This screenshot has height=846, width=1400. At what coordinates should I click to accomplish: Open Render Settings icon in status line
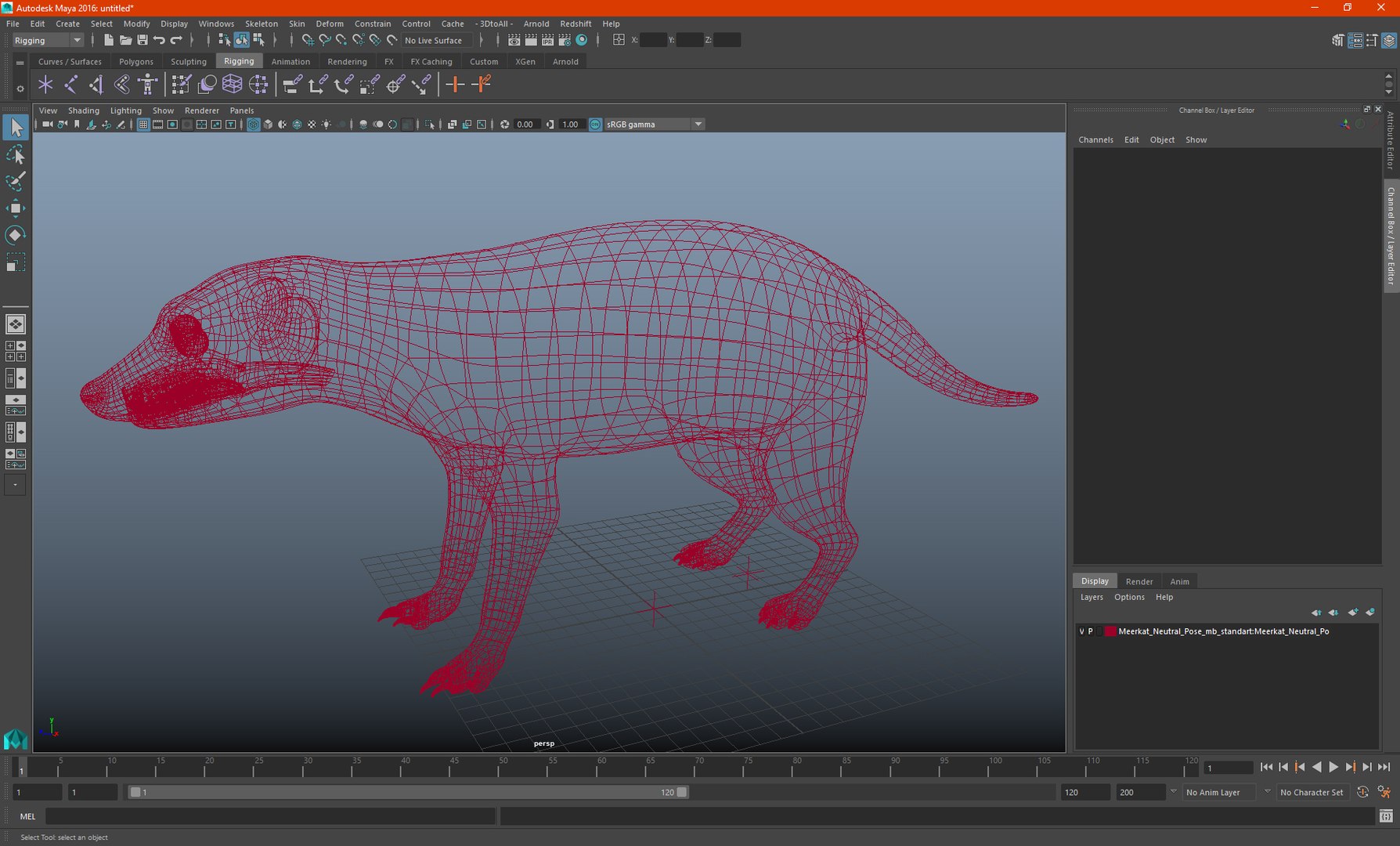coord(565,40)
